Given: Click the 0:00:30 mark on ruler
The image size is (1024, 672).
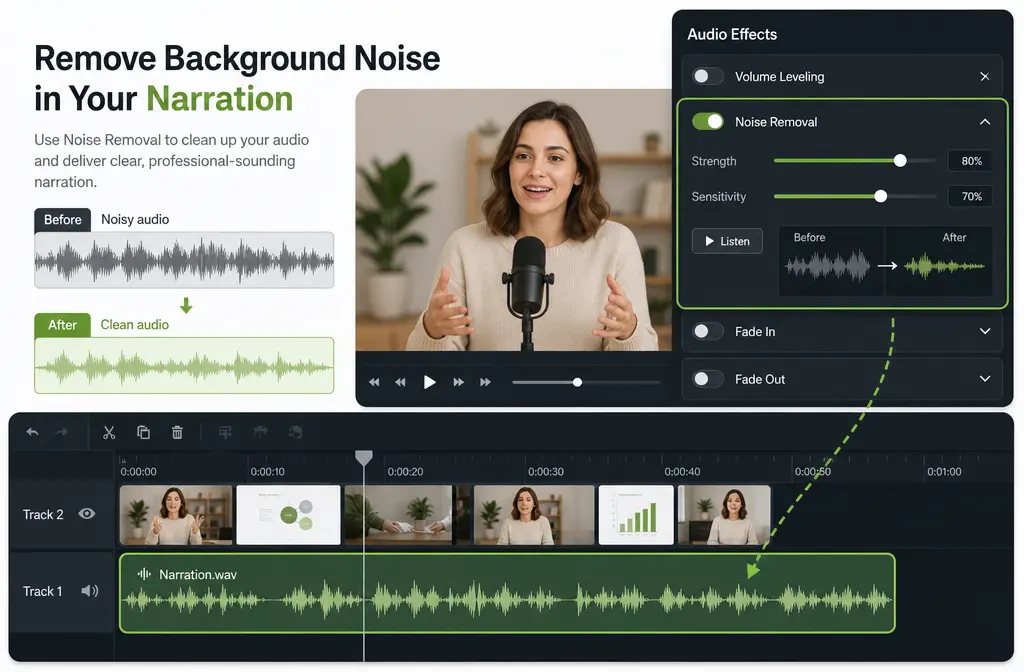Looking at the screenshot, I should click(545, 472).
